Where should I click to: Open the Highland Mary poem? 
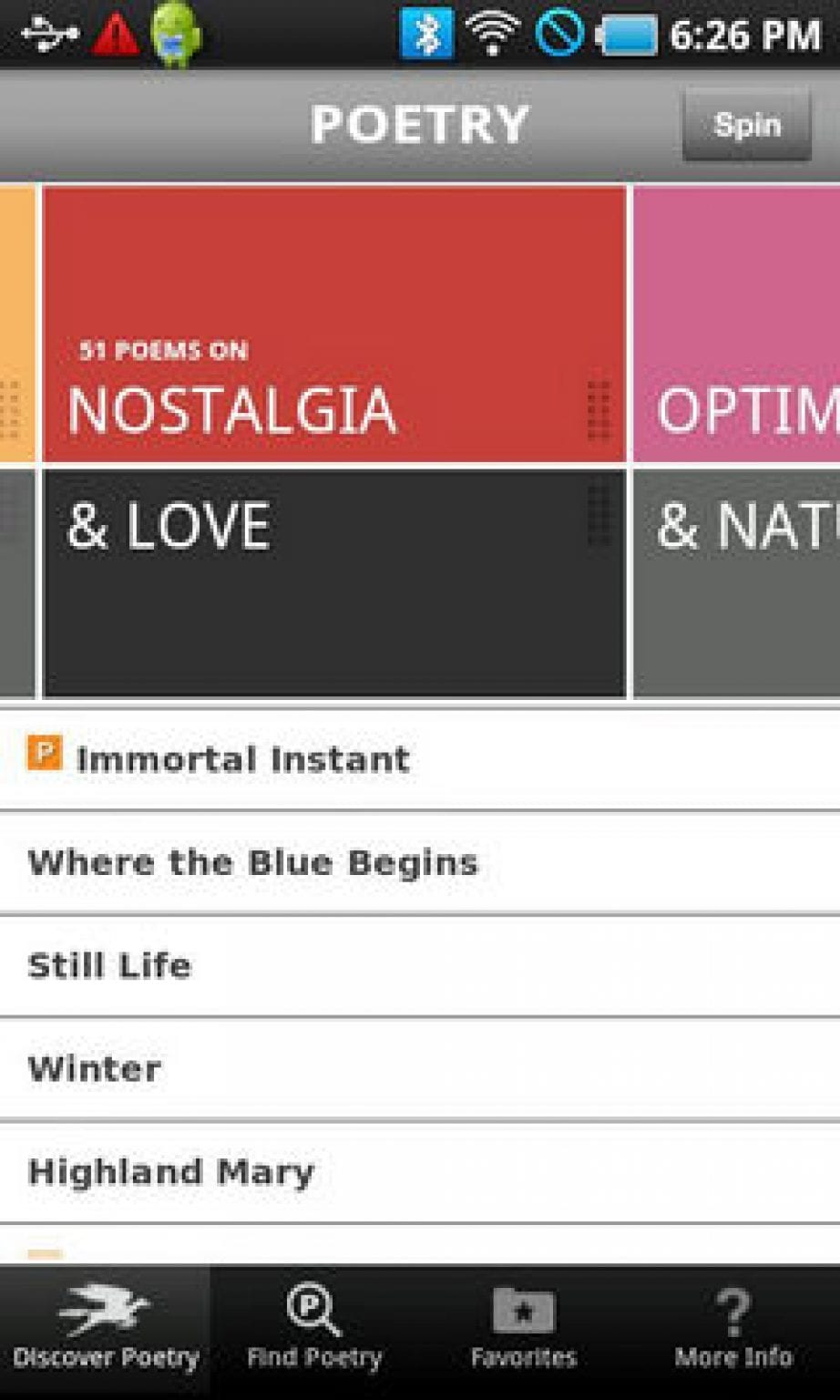click(171, 1171)
